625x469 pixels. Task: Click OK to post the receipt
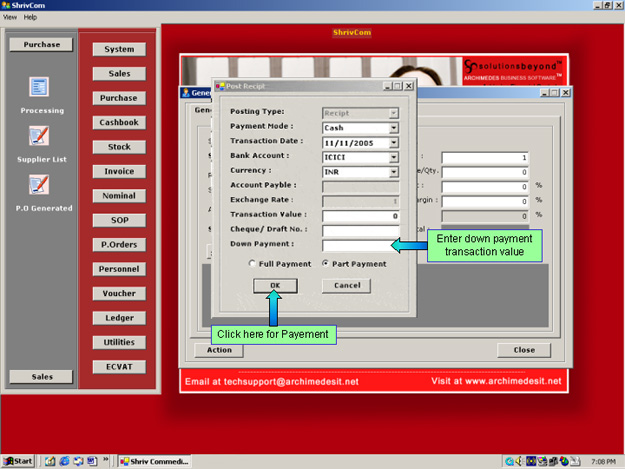click(276, 285)
